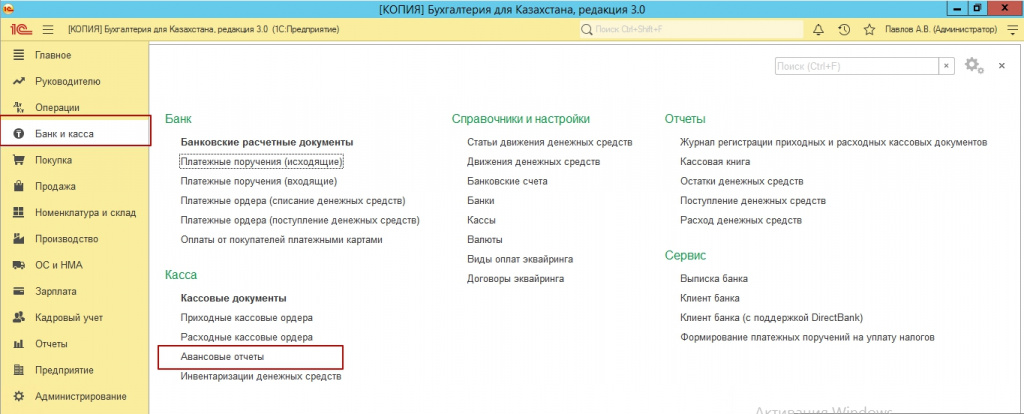Close the function panel with X

pyautogui.click(x=1001, y=66)
